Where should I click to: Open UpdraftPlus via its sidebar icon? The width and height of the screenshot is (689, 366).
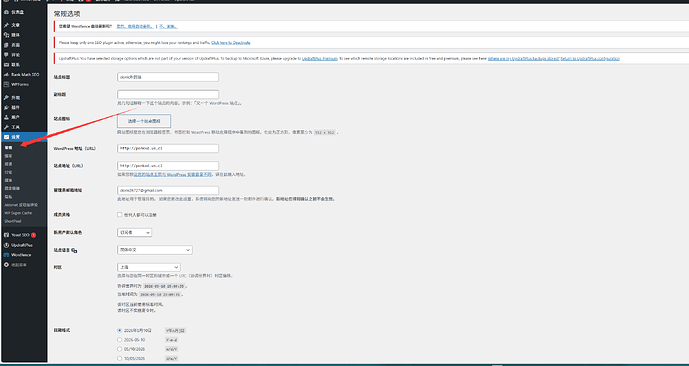point(6,245)
